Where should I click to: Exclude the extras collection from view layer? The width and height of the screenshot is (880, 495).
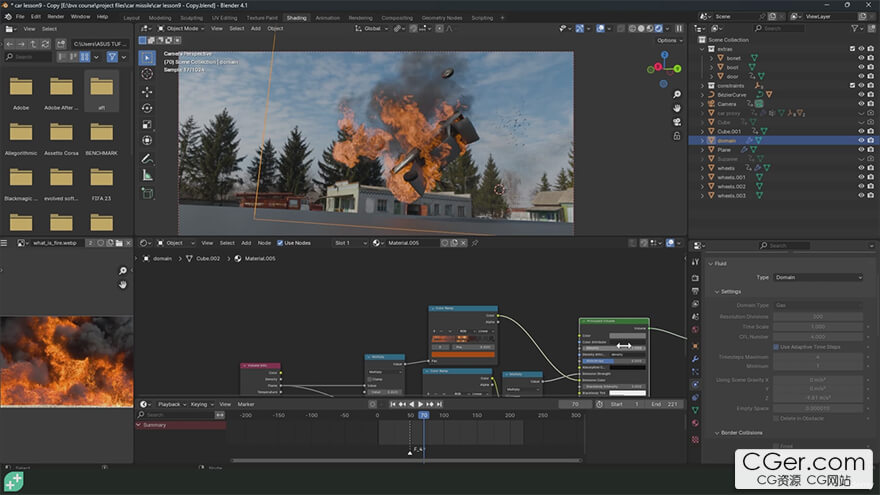[x=852, y=49]
